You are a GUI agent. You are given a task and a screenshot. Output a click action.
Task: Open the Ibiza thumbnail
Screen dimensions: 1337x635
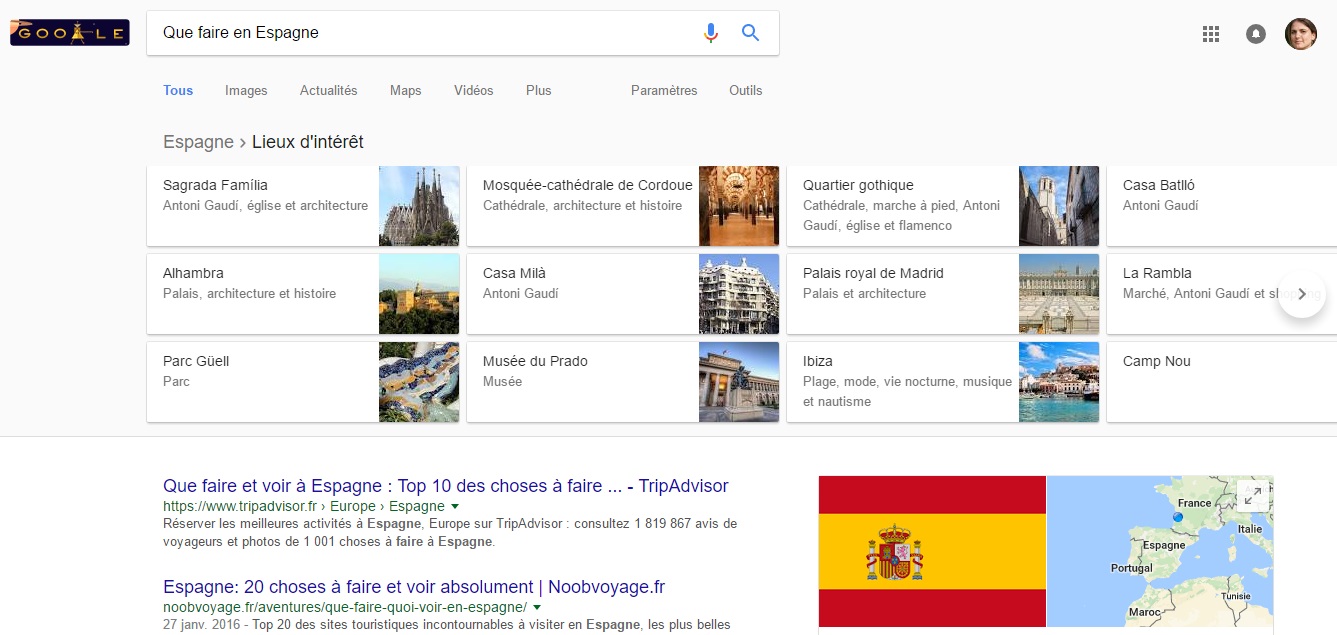pos(1059,382)
